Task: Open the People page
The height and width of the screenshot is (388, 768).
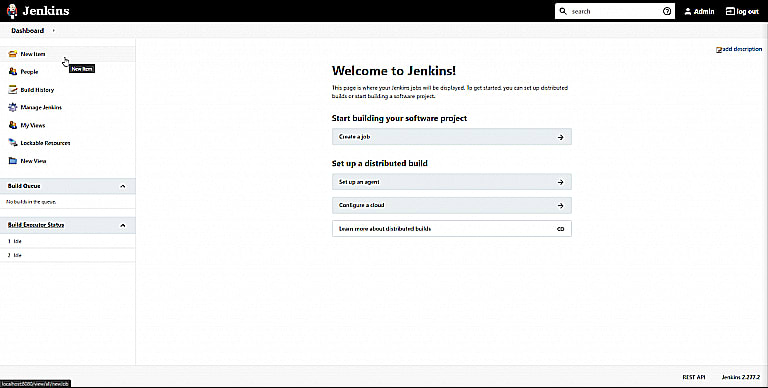Action: click(29, 72)
